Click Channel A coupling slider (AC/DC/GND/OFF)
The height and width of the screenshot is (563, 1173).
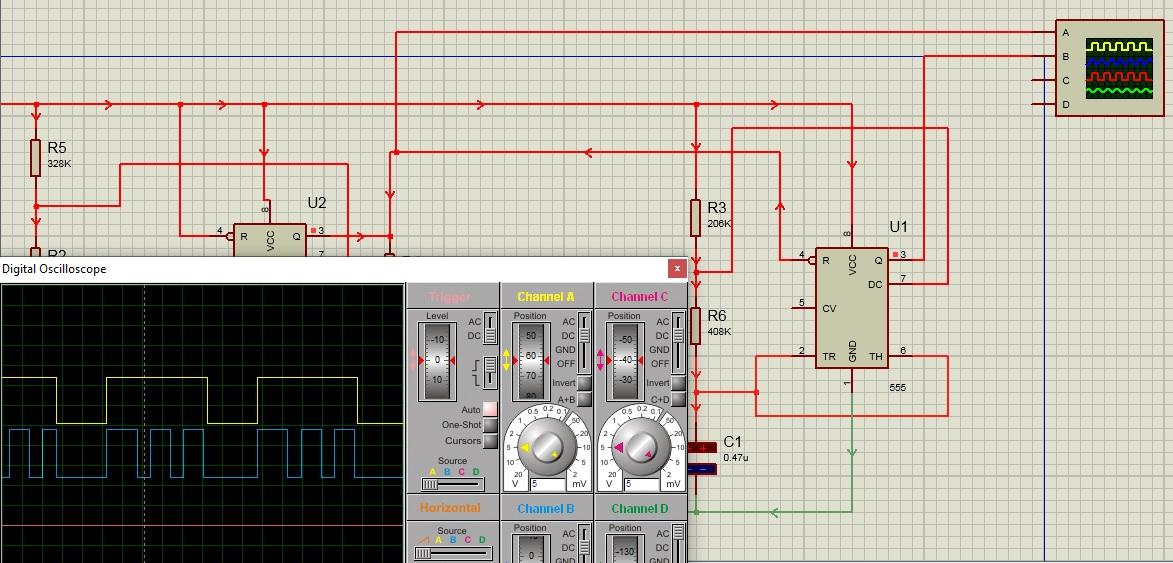(x=584, y=342)
